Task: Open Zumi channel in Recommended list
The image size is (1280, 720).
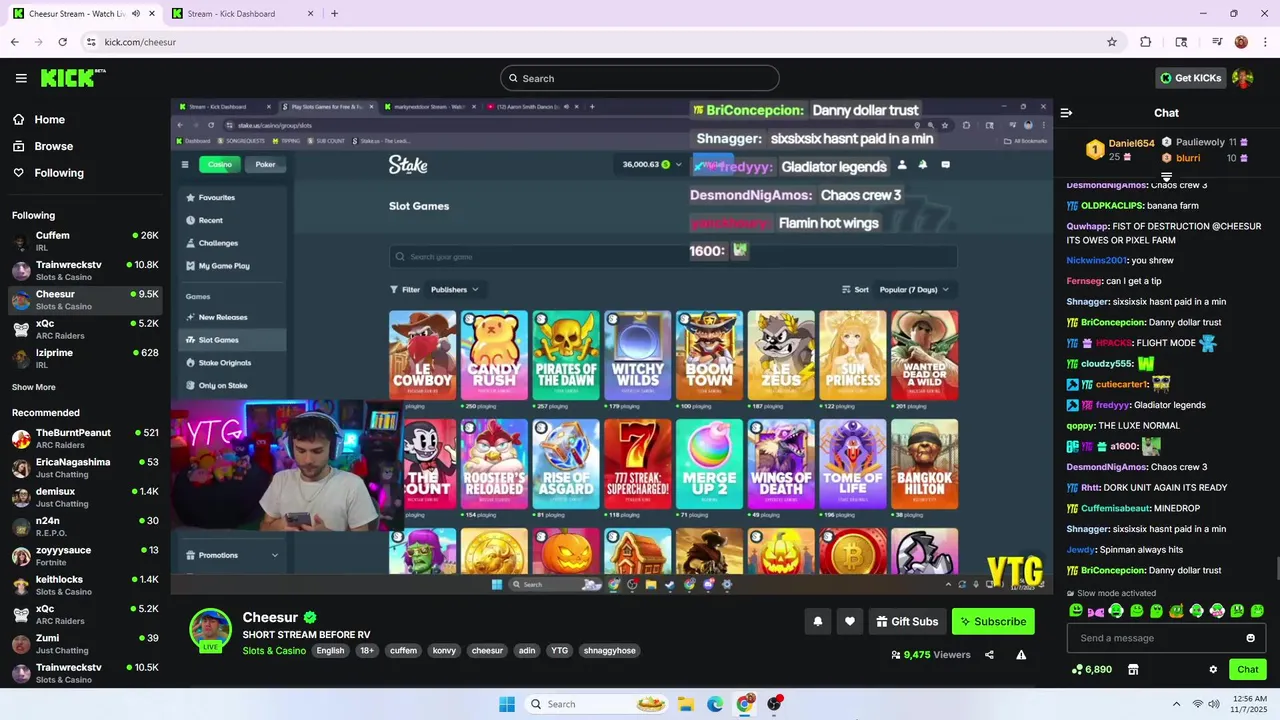Action: pyautogui.click(x=85, y=643)
